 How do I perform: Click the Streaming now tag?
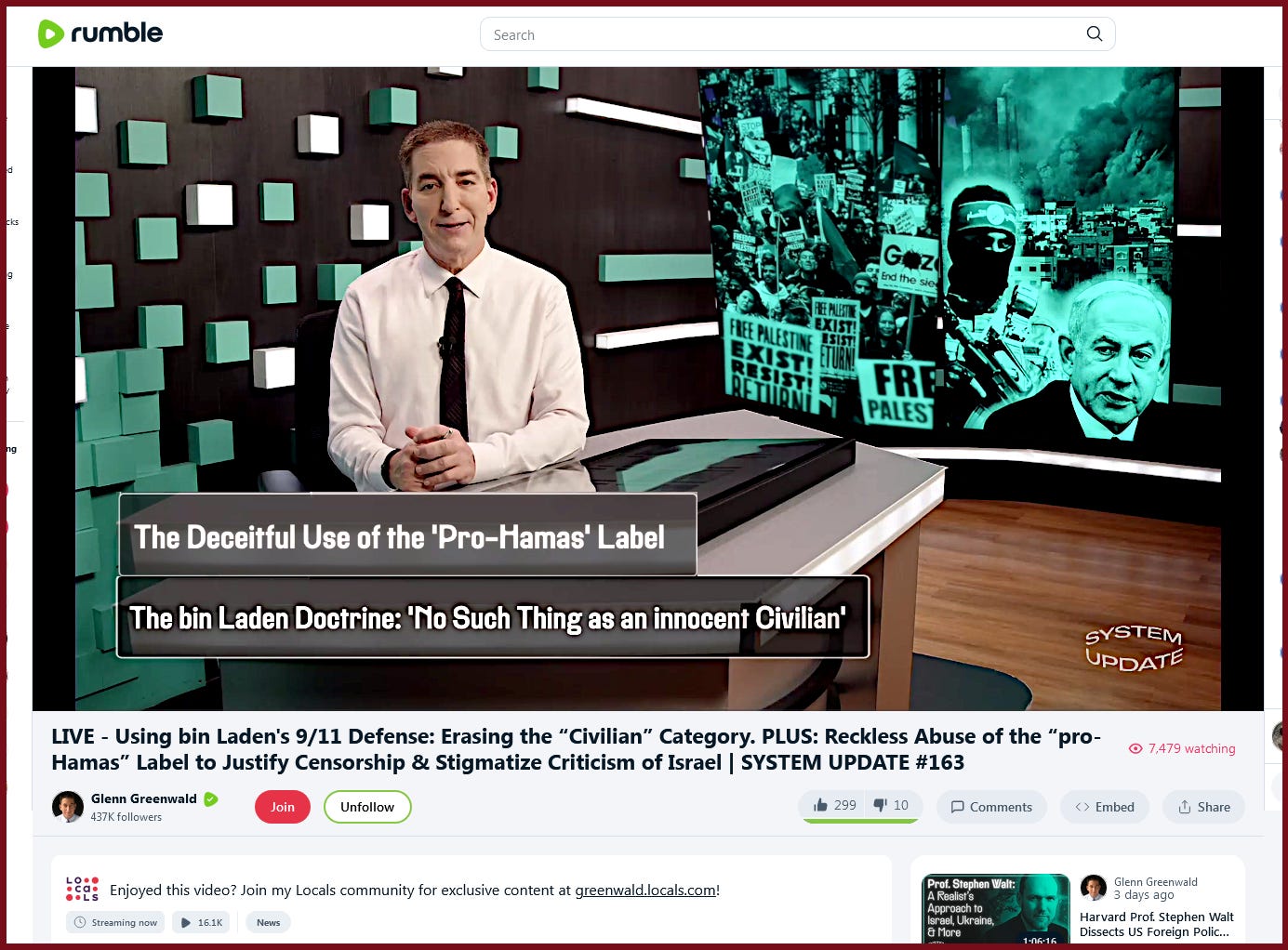point(115,922)
